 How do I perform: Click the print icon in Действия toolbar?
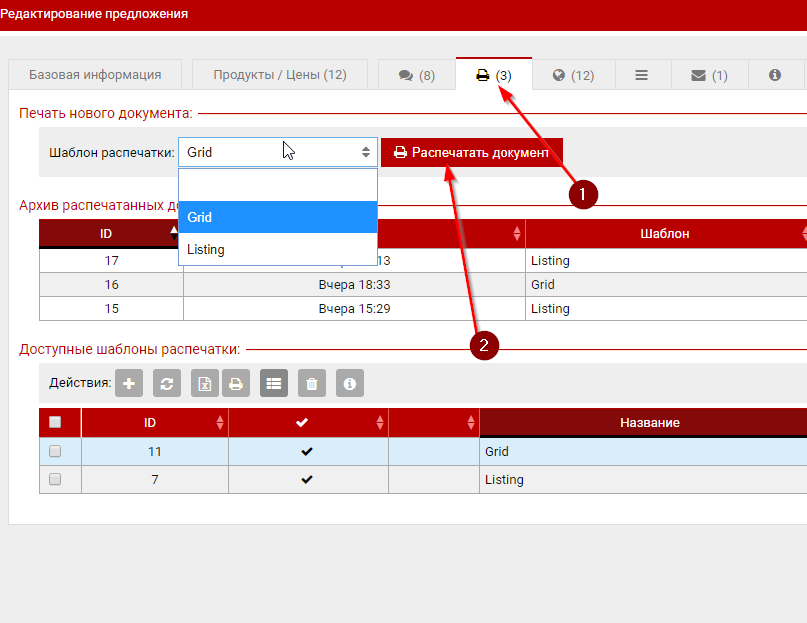click(236, 383)
